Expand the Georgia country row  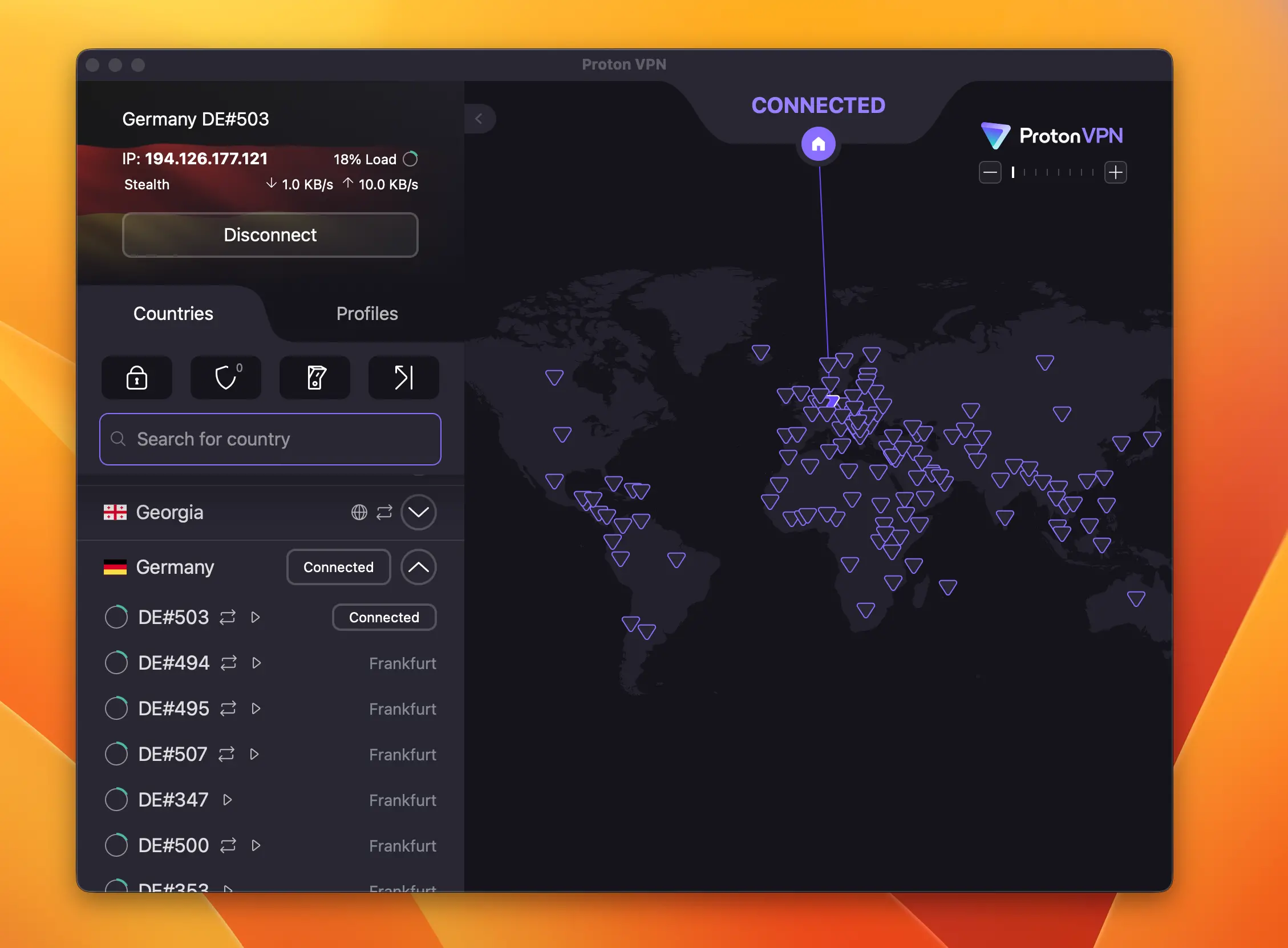click(x=418, y=512)
